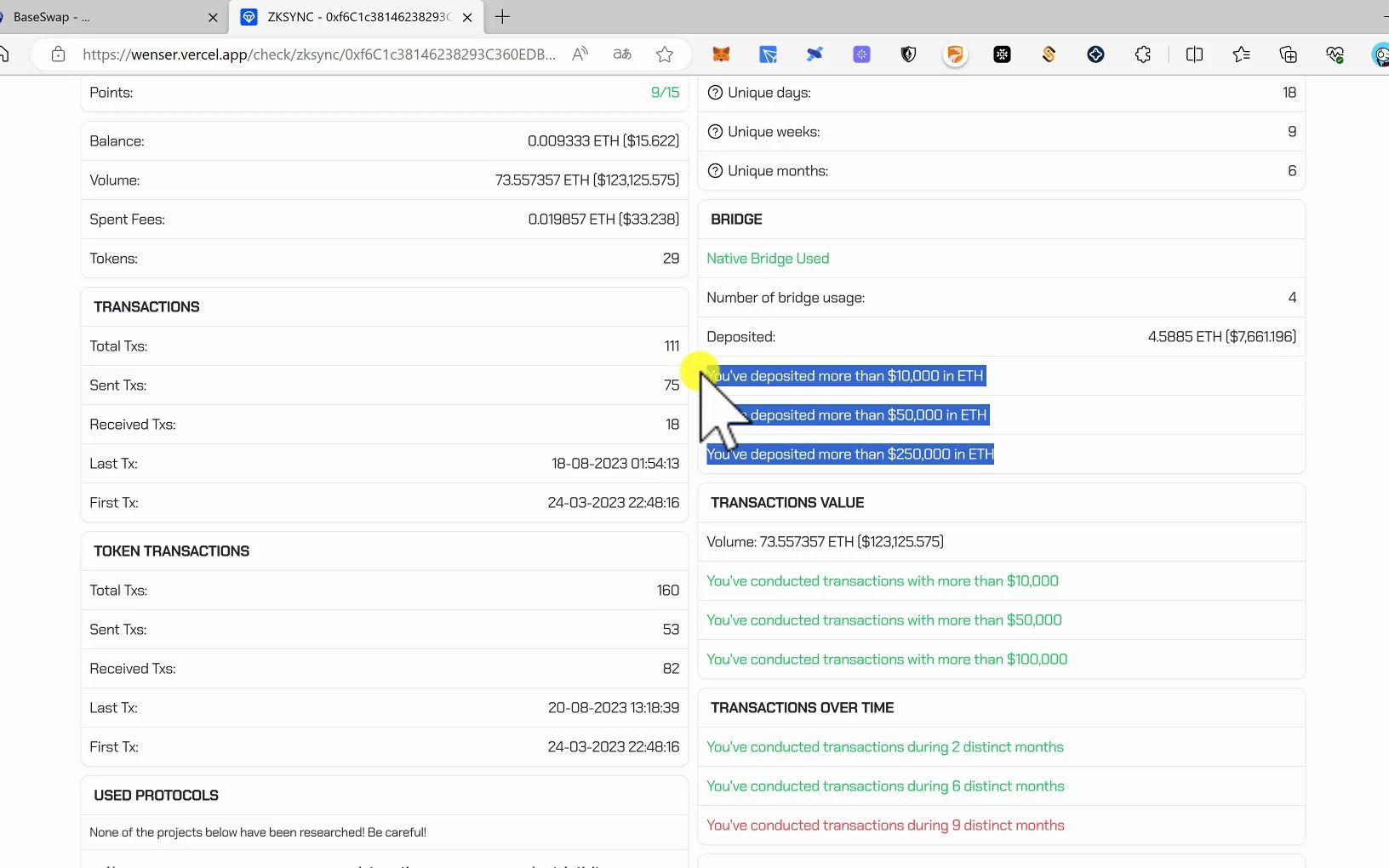Click the blue paper-plane extension icon
The height and width of the screenshot is (868, 1389).
tap(768, 54)
